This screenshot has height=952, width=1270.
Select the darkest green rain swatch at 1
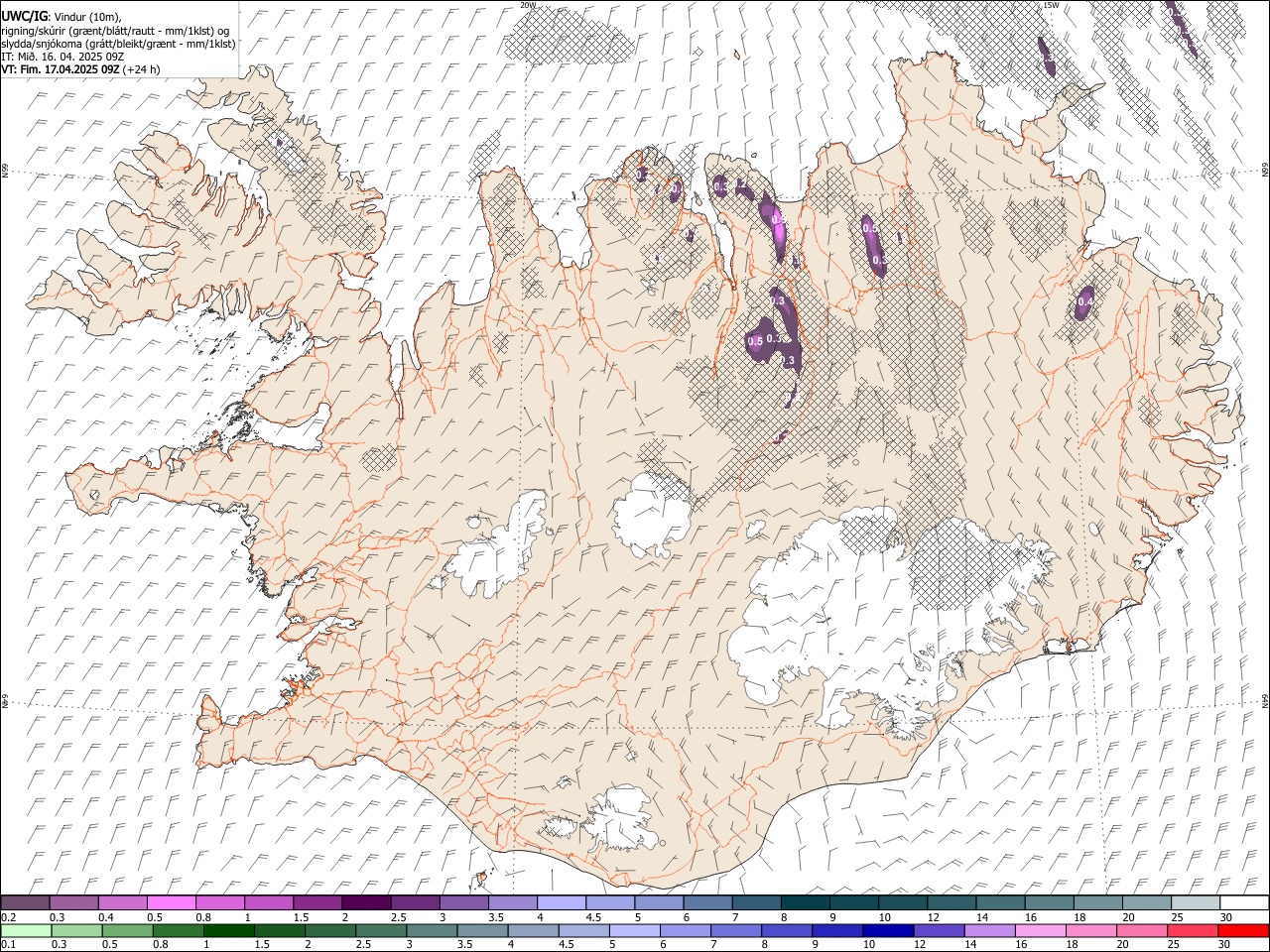coord(229,930)
